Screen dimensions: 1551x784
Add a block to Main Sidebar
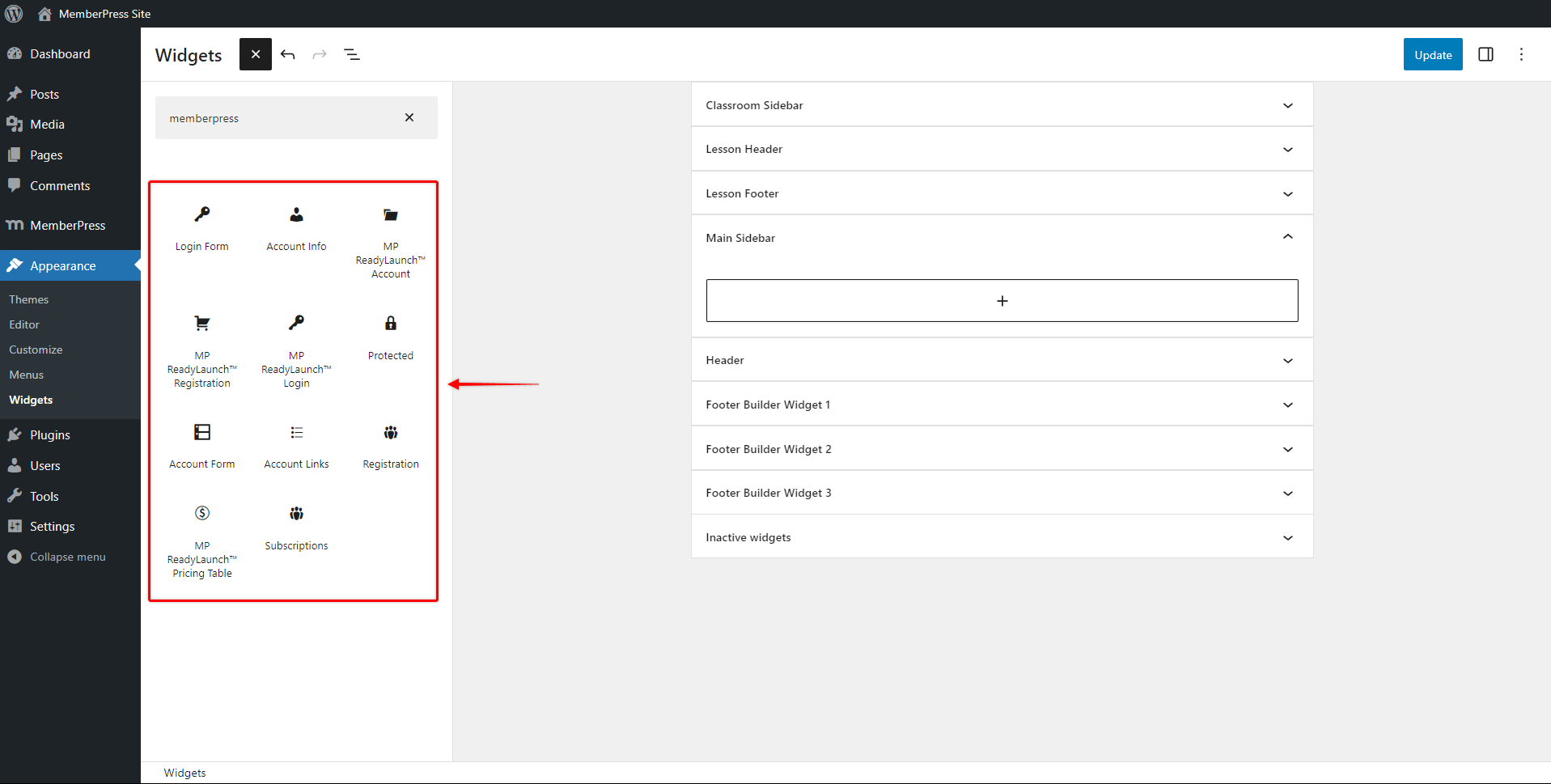(1002, 301)
